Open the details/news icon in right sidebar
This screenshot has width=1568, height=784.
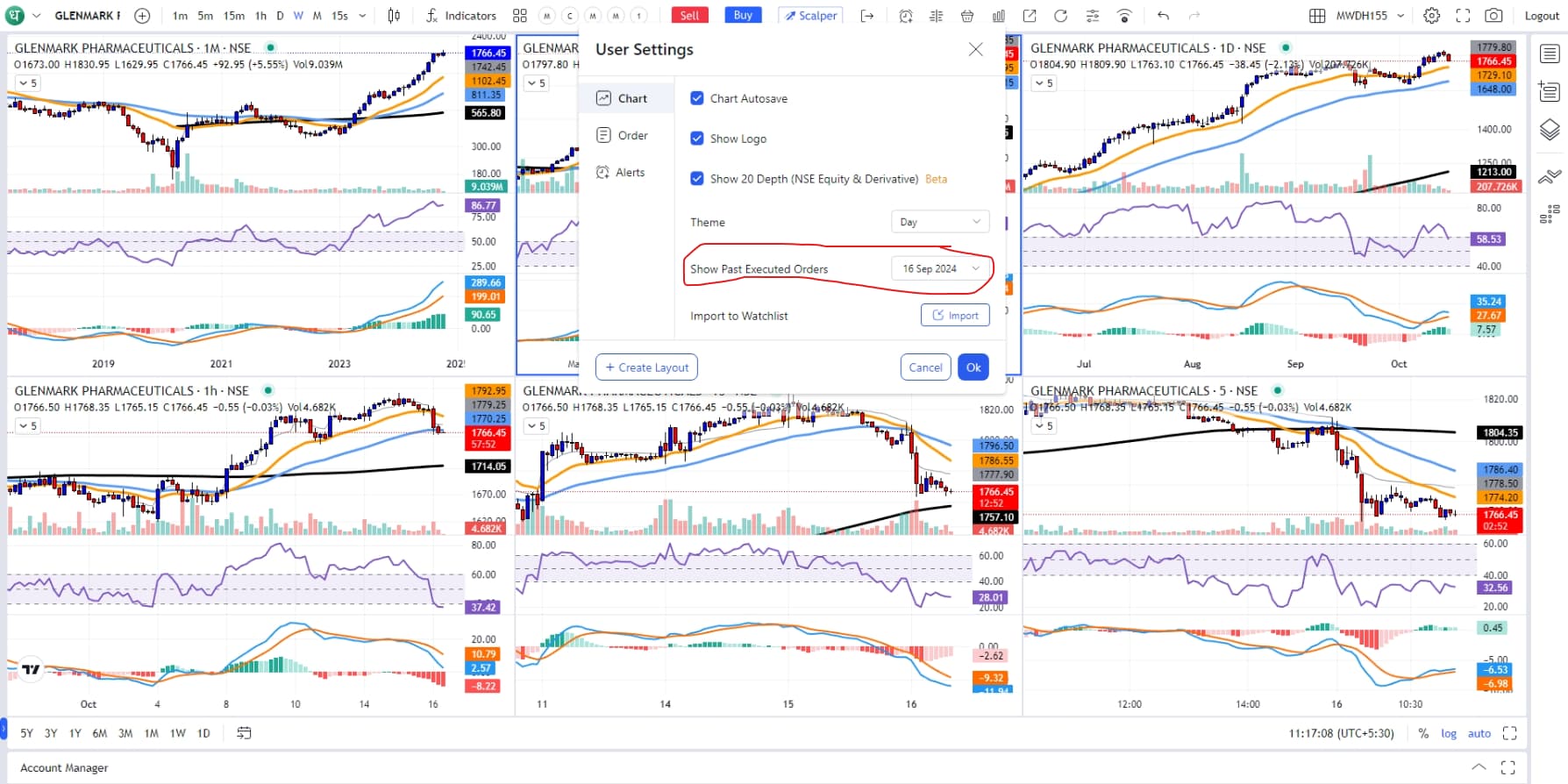pos(1550,91)
